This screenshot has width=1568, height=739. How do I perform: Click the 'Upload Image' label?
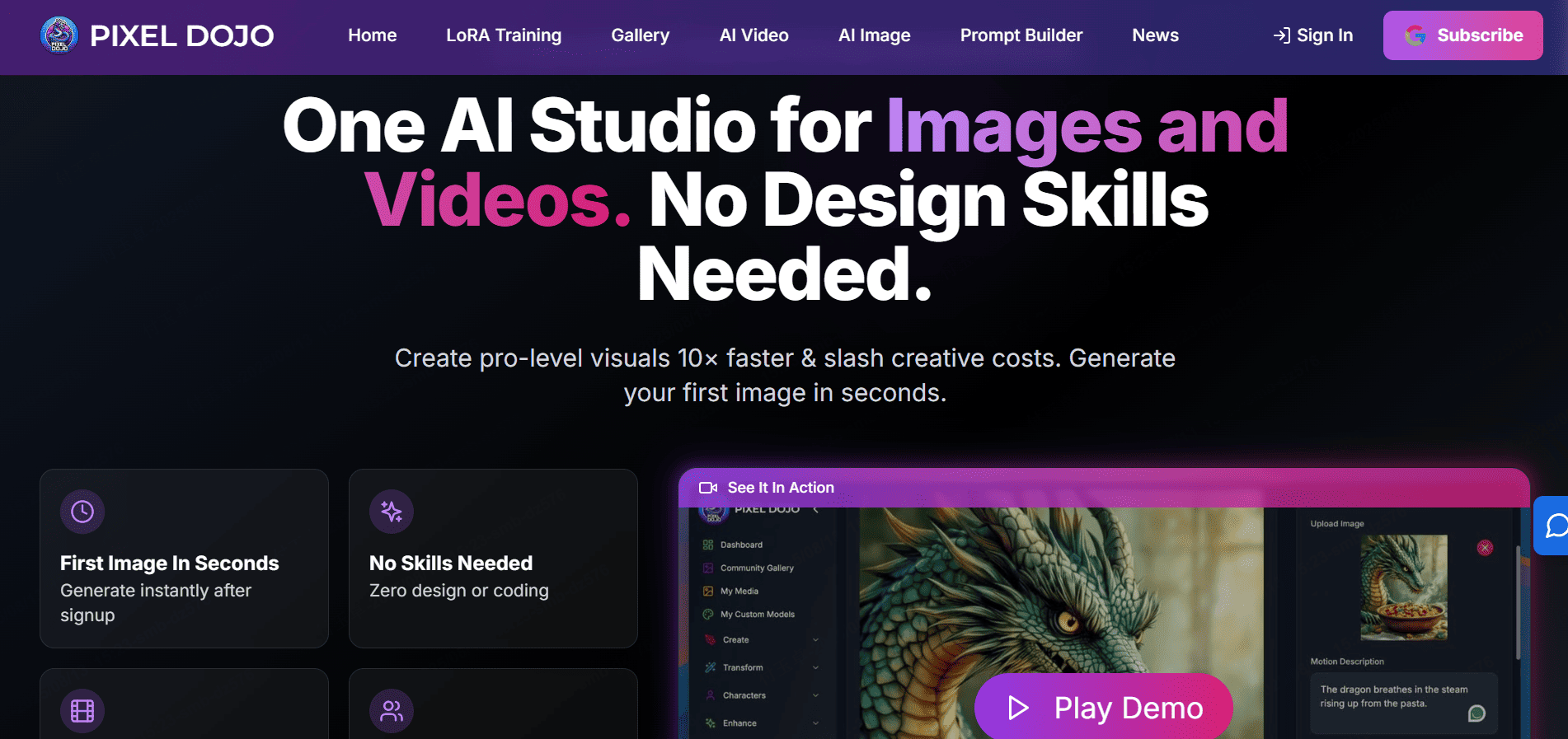click(1337, 524)
